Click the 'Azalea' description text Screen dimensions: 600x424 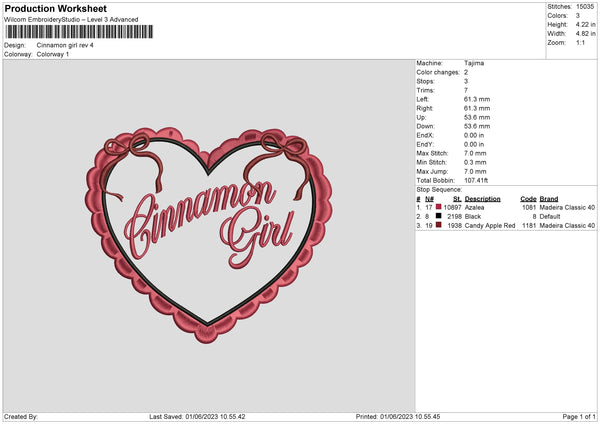point(474,207)
